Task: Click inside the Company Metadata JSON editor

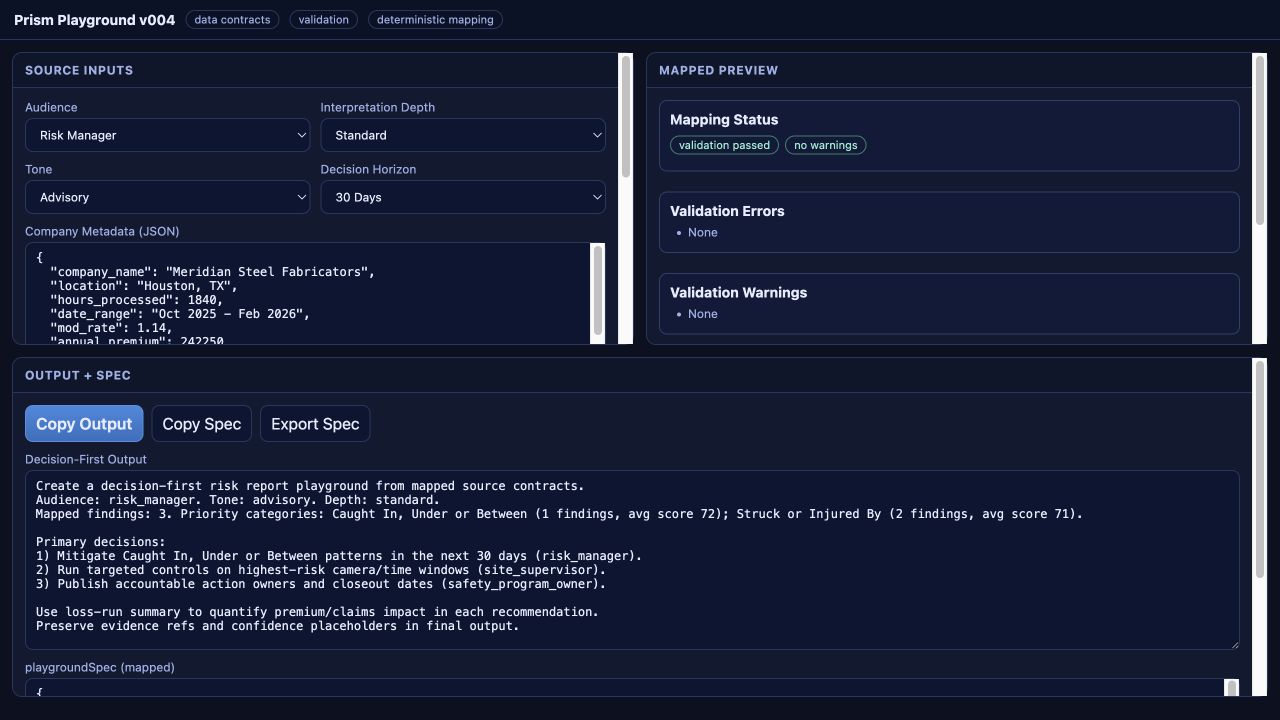Action: coord(309,293)
